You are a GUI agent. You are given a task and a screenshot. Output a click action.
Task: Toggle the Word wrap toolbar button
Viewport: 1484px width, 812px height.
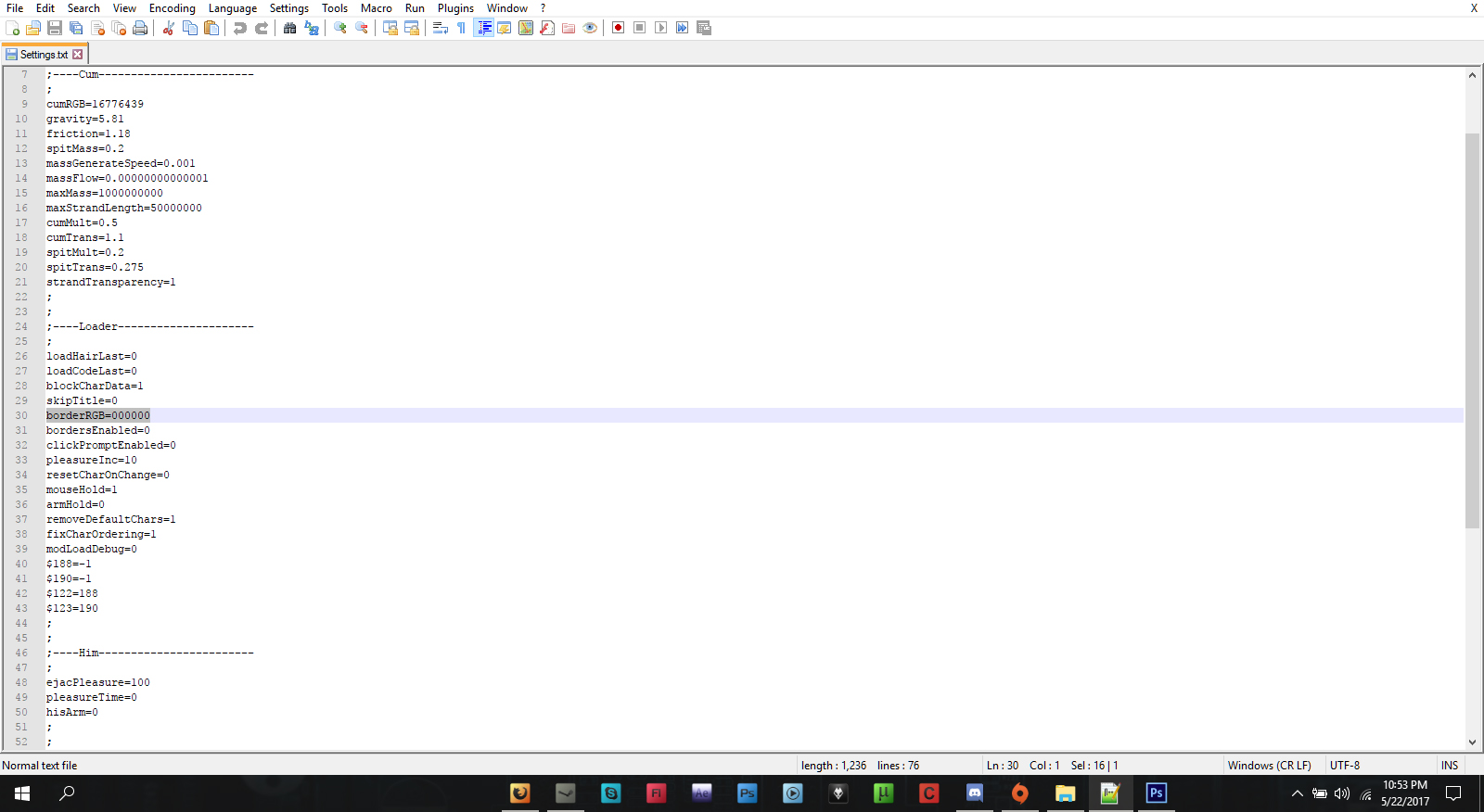pyautogui.click(x=441, y=28)
